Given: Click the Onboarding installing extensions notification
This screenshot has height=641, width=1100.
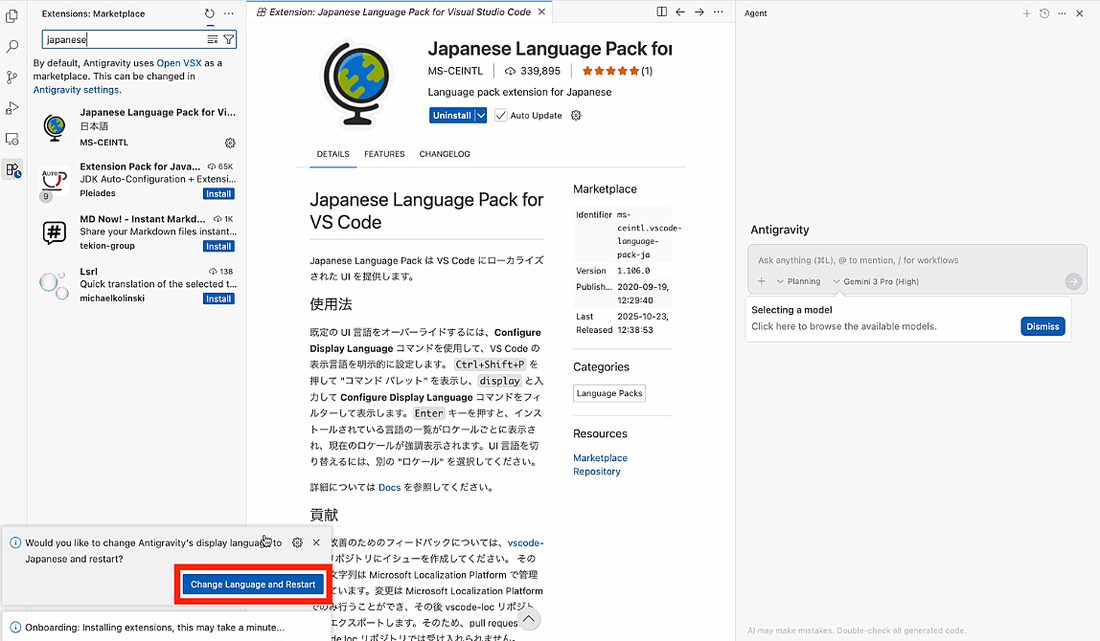Looking at the screenshot, I should click(156, 627).
